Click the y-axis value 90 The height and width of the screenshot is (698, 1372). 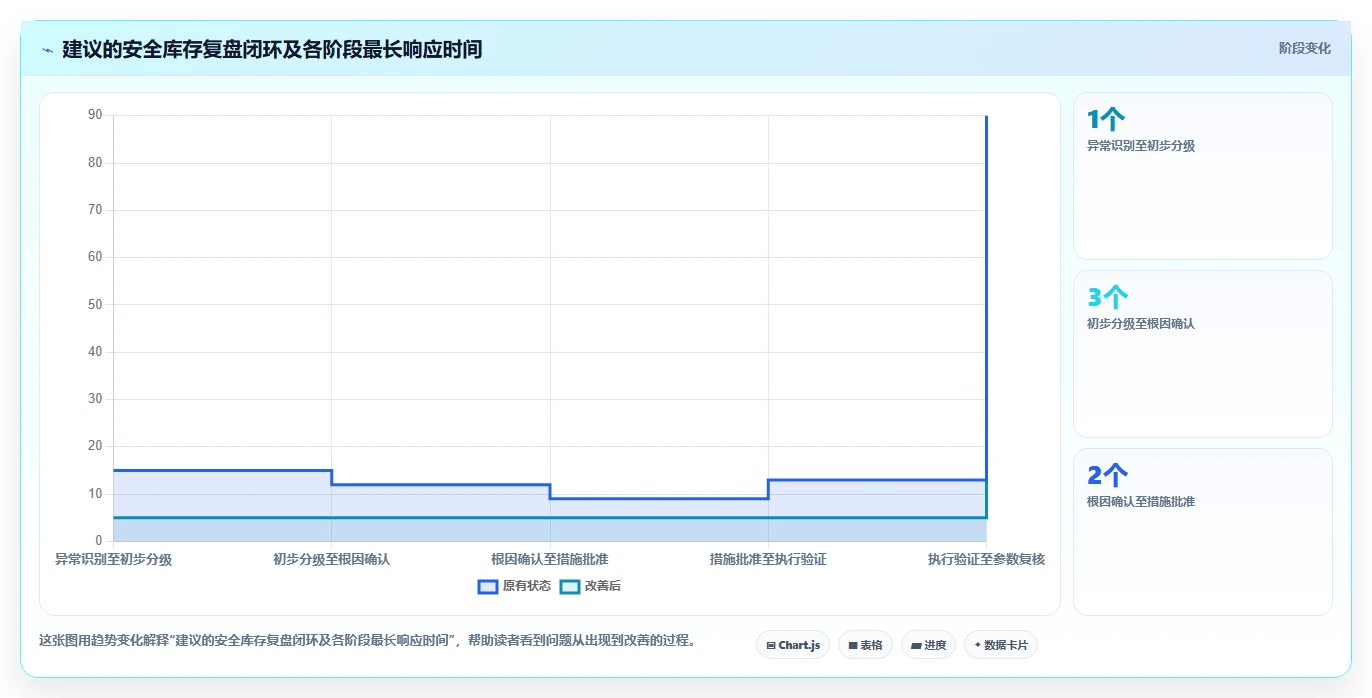point(95,115)
